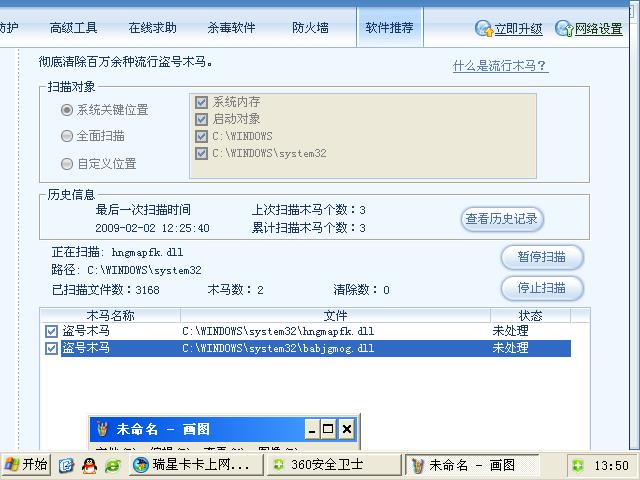Click the 状态 column header
Screen dimensions: 640x480
coord(530,315)
